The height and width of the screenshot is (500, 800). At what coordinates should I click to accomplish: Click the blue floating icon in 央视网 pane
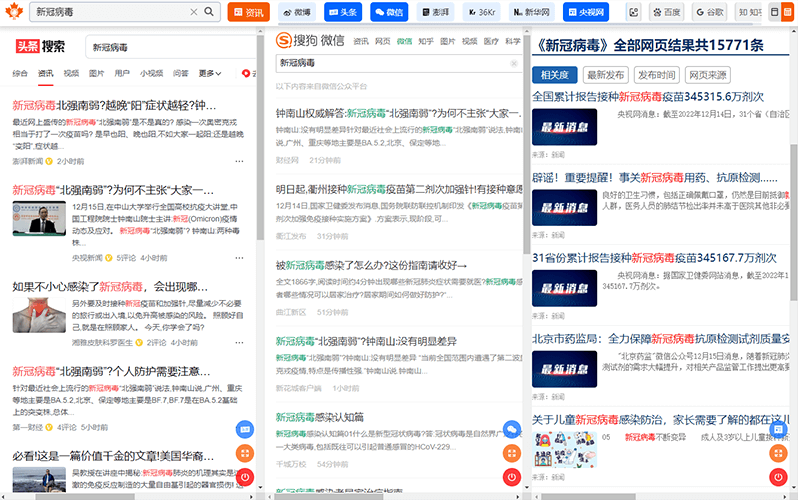click(778, 430)
